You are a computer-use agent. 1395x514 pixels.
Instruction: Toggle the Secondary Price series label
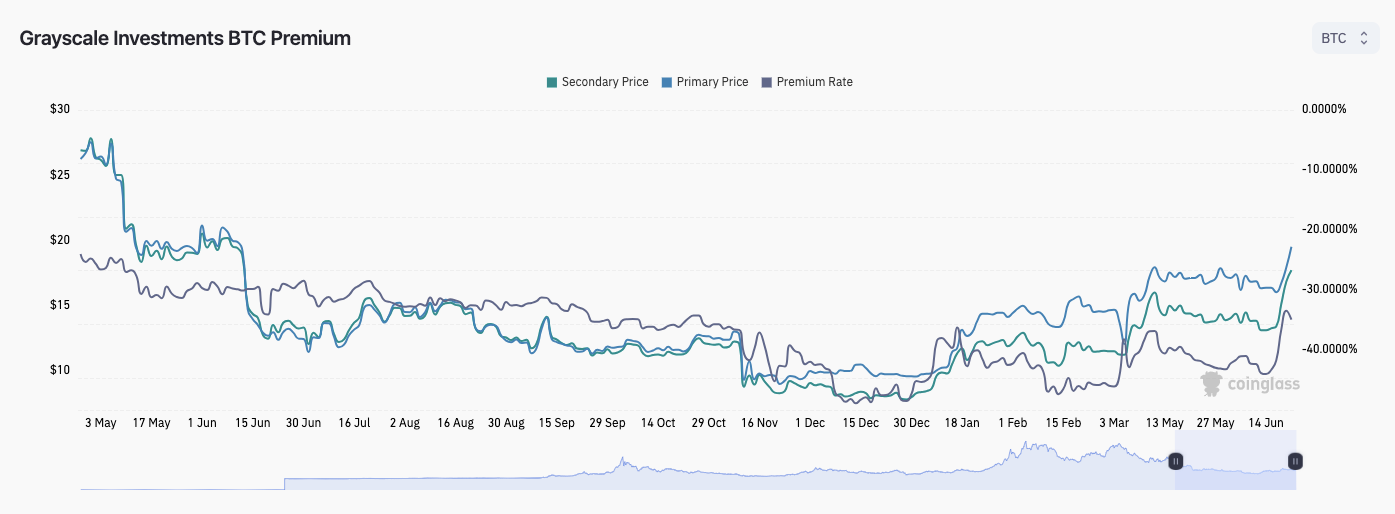pyautogui.click(x=604, y=82)
